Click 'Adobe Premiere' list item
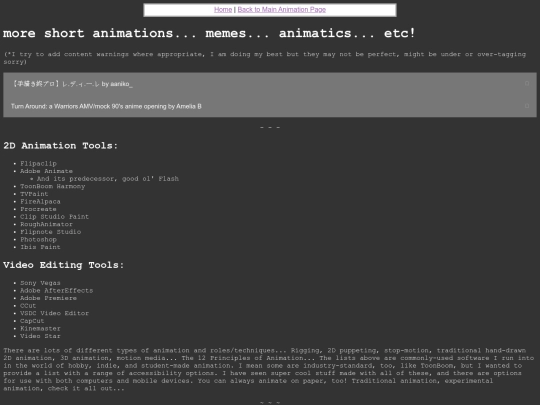 pos(48,298)
